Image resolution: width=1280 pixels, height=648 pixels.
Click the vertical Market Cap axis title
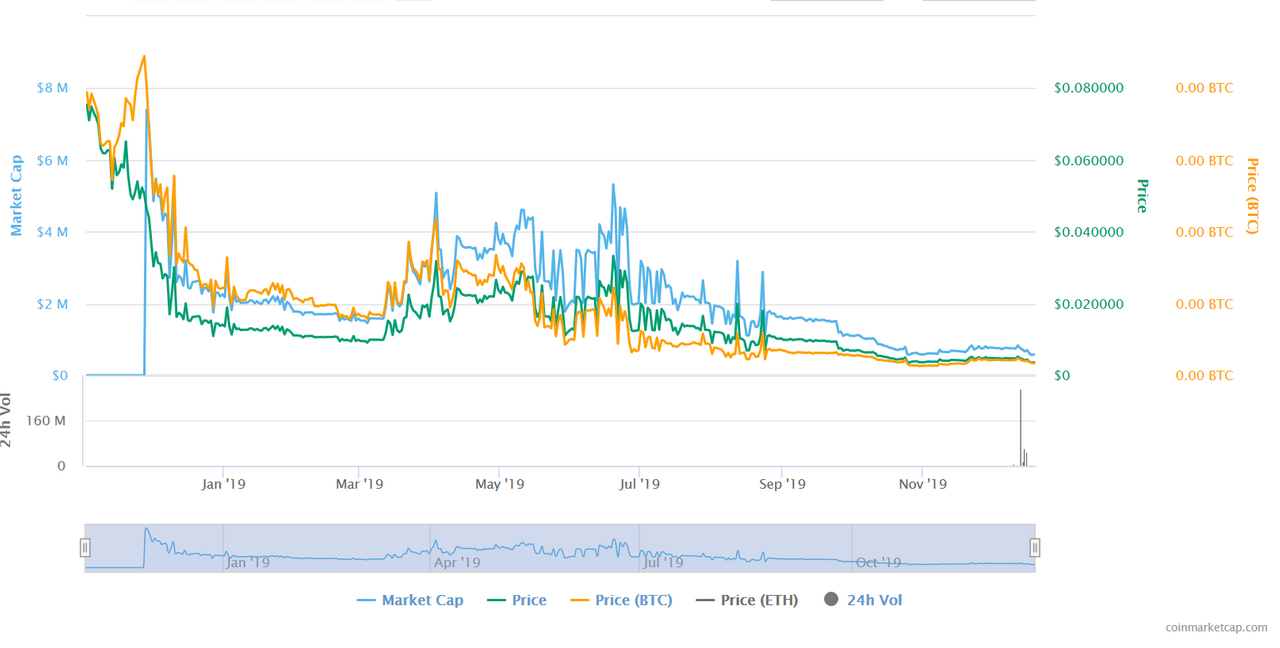click(16, 195)
